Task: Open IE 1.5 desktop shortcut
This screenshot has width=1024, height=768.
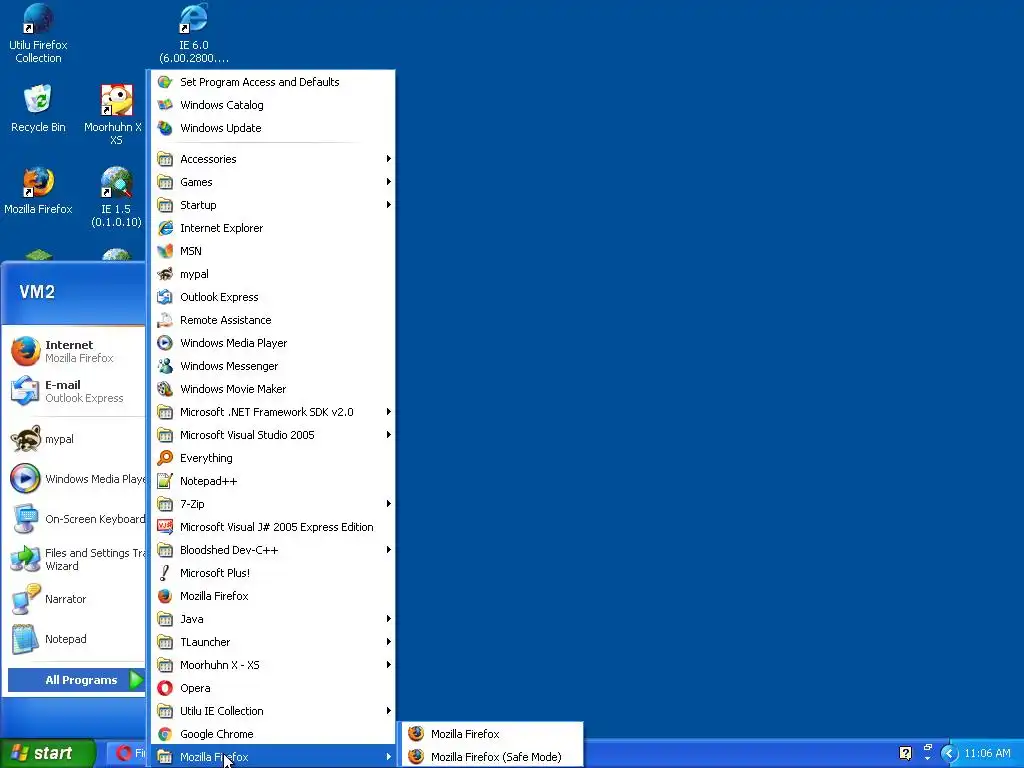Action: point(116,197)
